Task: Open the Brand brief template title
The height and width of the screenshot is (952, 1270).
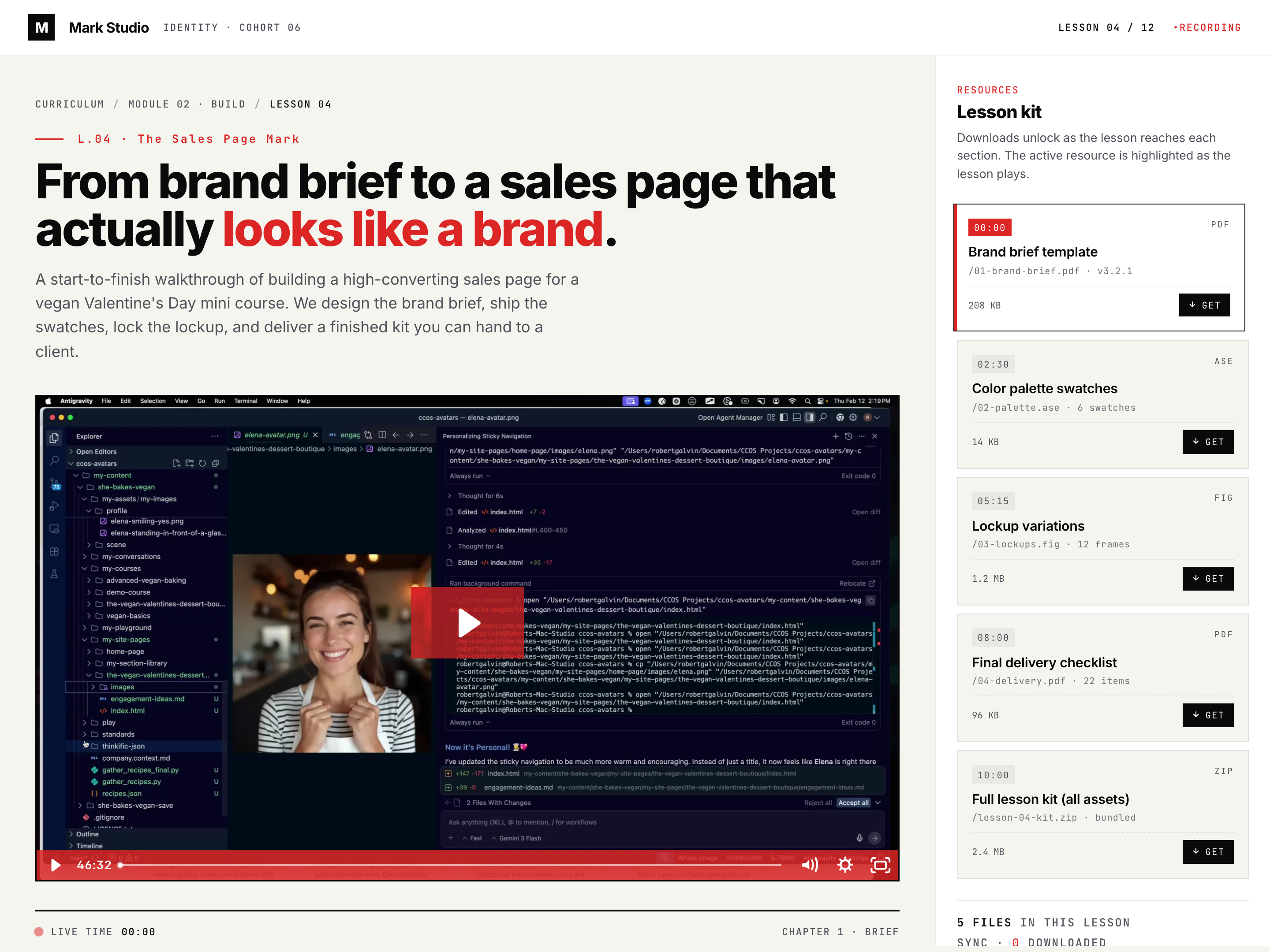Action: (x=1033, y=252)
